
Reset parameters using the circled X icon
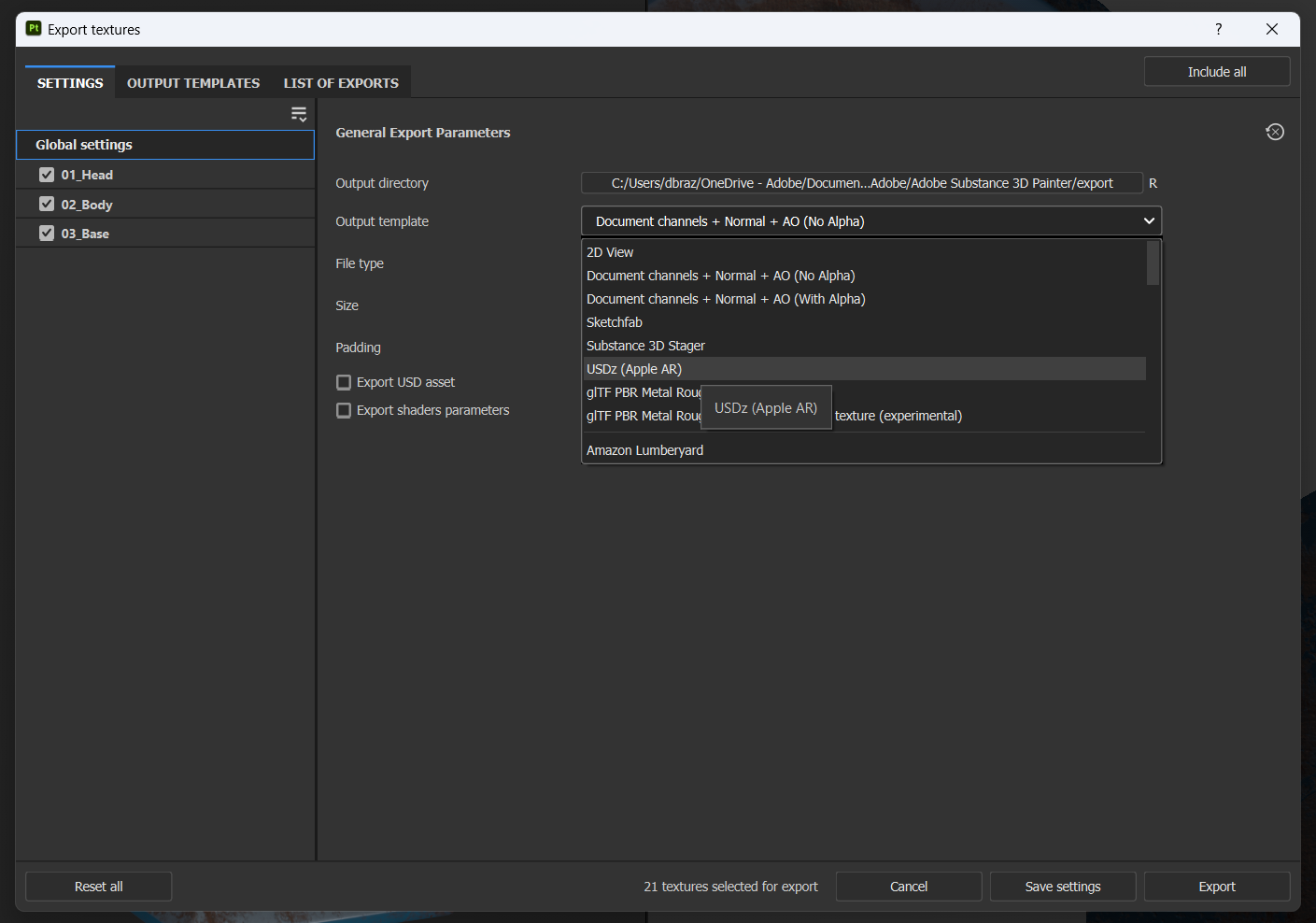pyautogui.click(x=1275, y=132)
